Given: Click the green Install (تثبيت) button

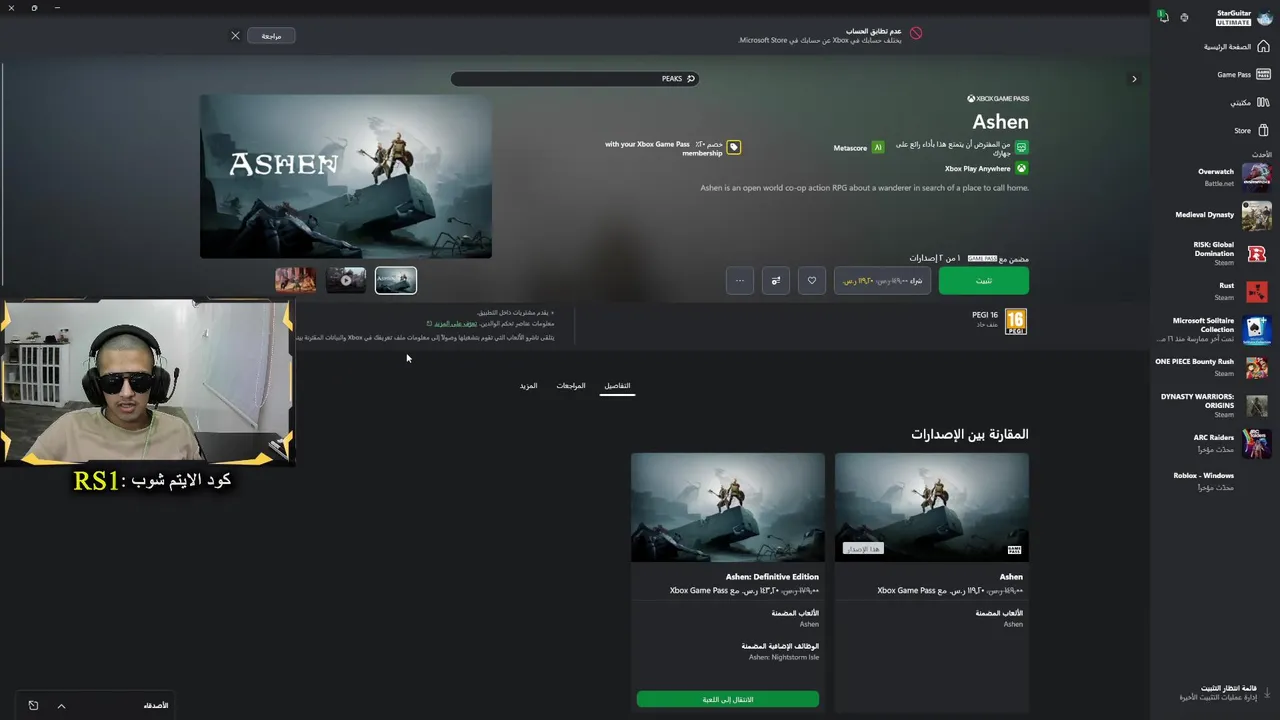Looking at the screenshot, I should pos(984,281).
